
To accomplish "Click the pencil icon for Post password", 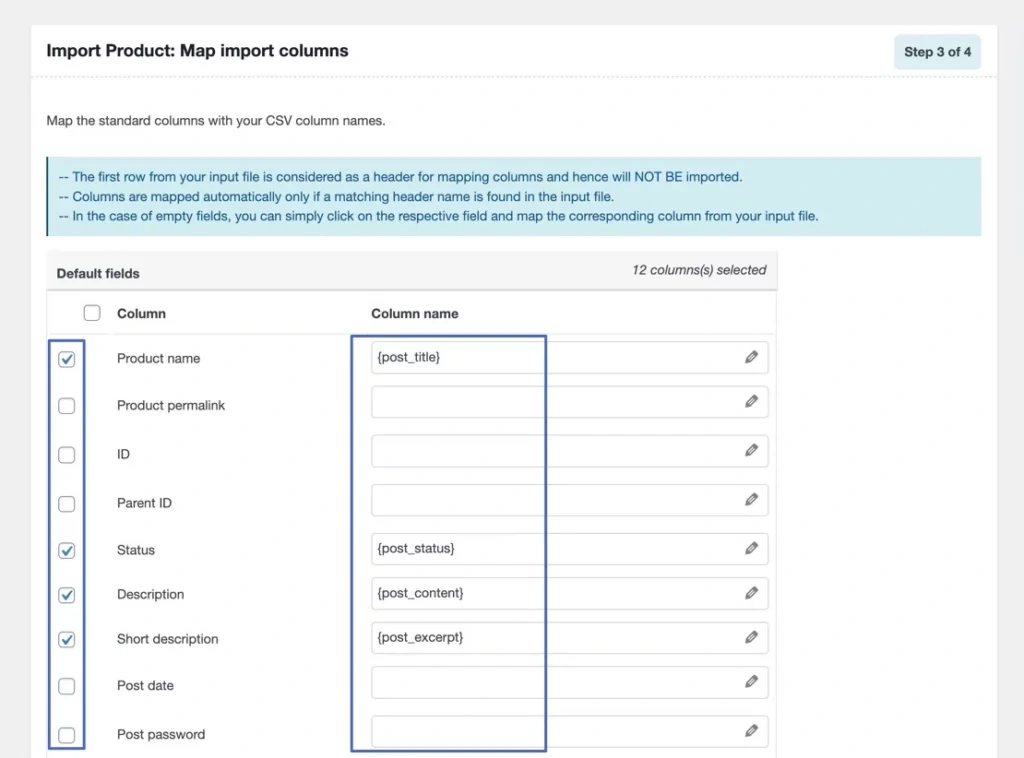I will coord(751,731).
